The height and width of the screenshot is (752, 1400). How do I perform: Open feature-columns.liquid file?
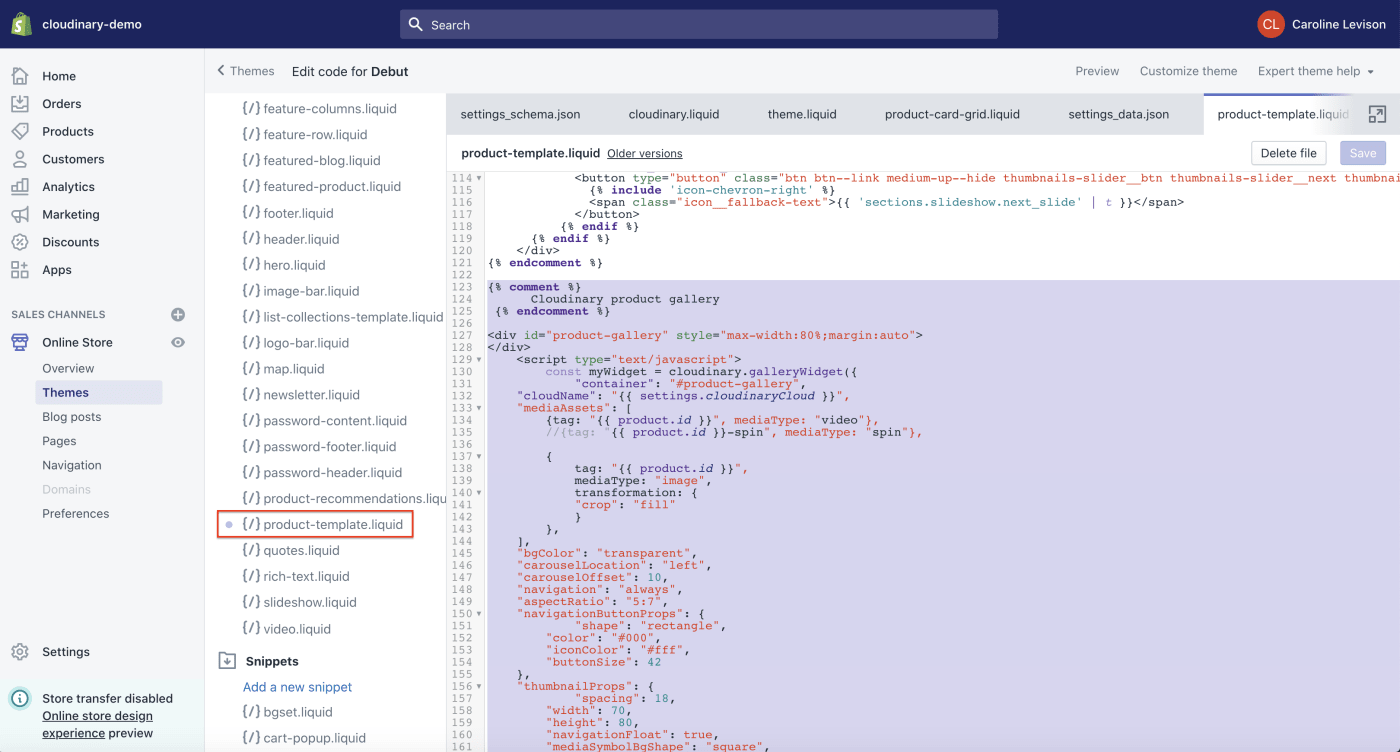319,108
